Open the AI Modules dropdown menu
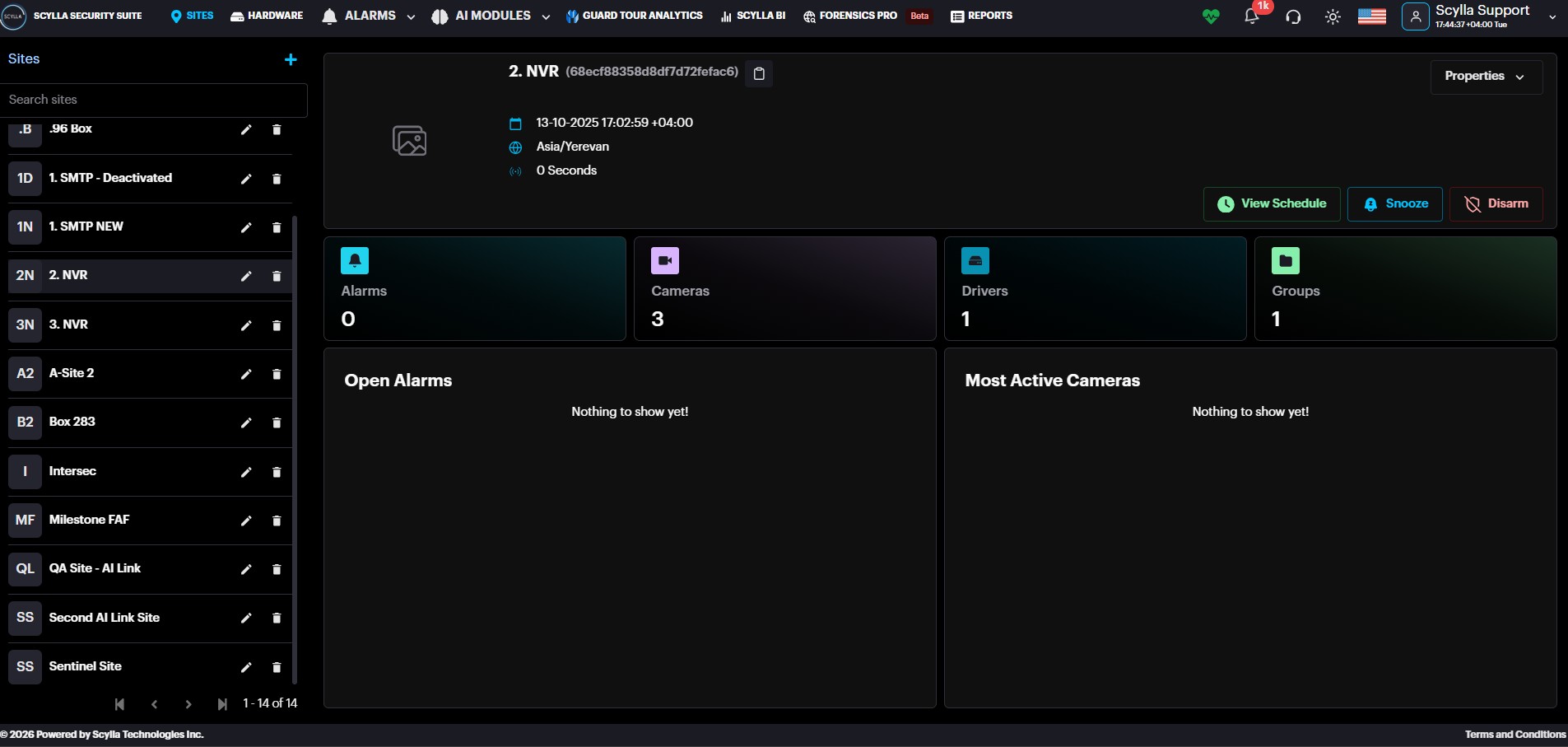 [491, 16]
